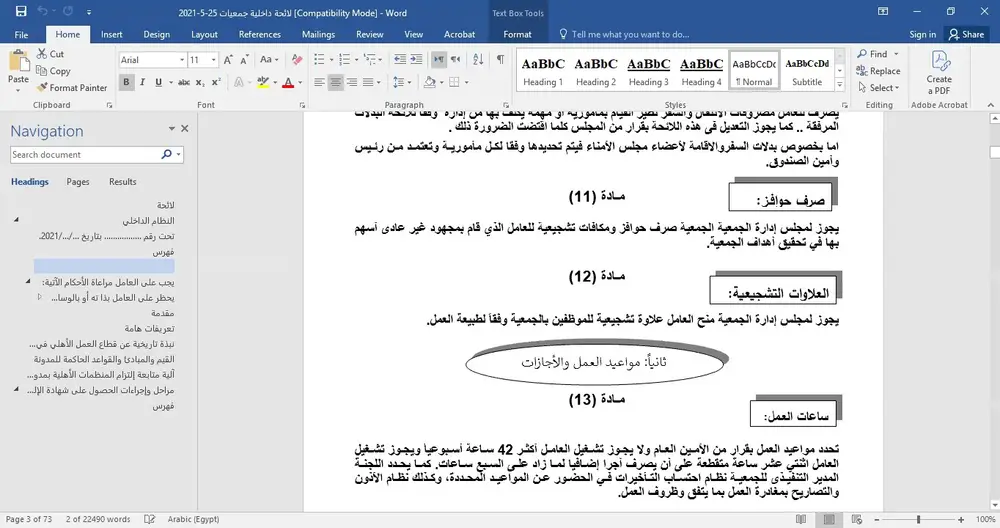Toggle center alignment for the paragraph

335,82
